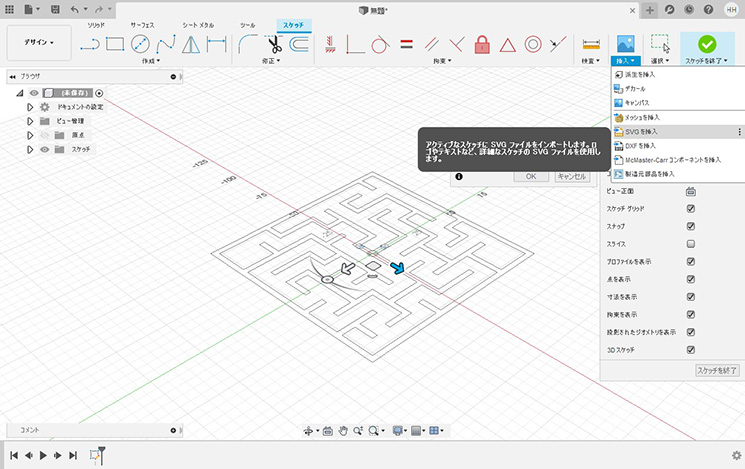Select the Trim scissors tool

click(x=274, y=44)
